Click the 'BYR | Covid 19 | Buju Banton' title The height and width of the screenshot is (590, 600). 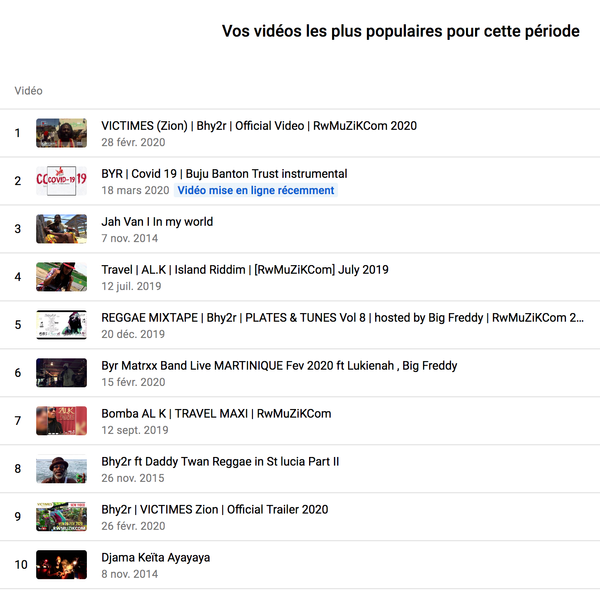click(224, 174)
